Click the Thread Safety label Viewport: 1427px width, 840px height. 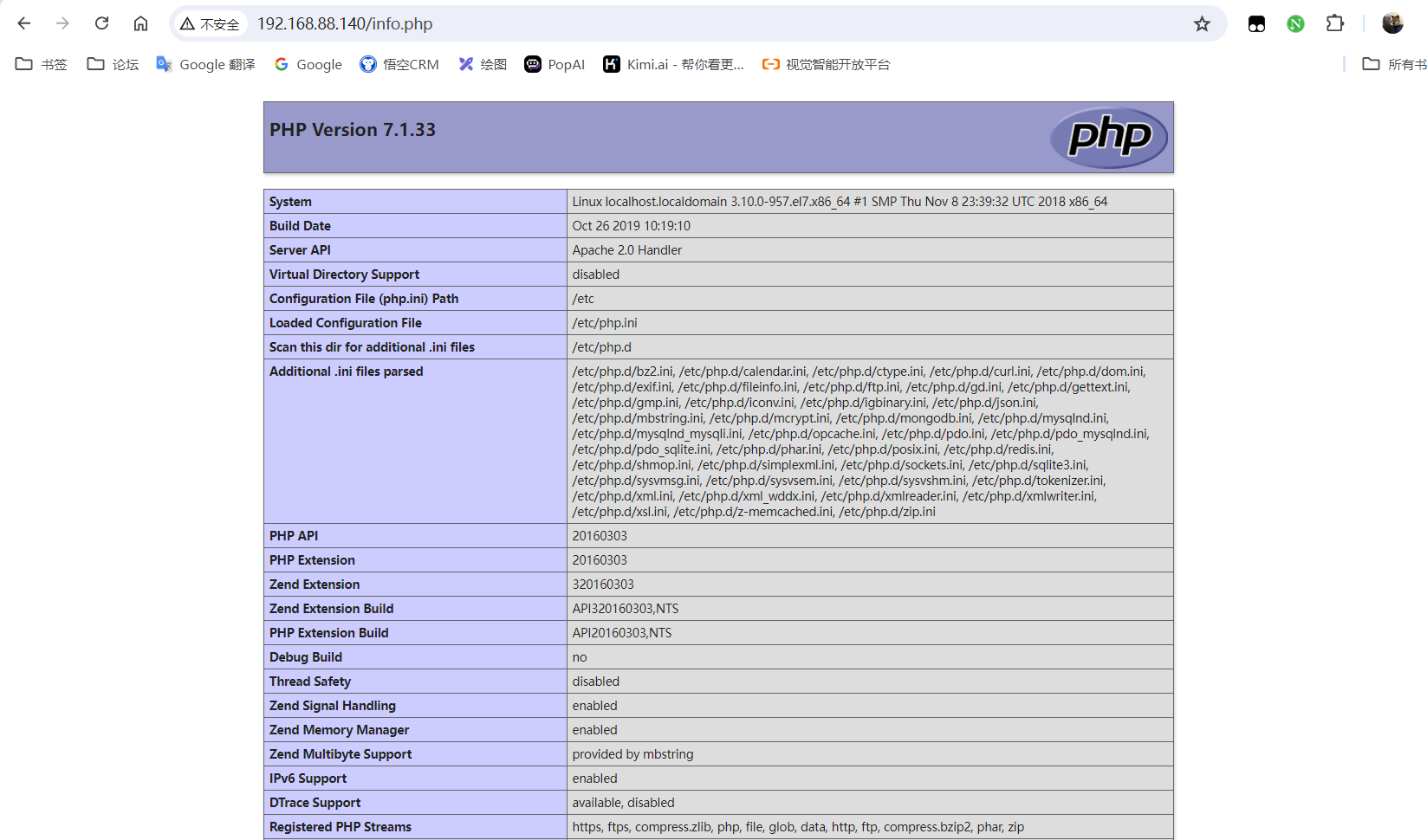(x=310, y=682)
